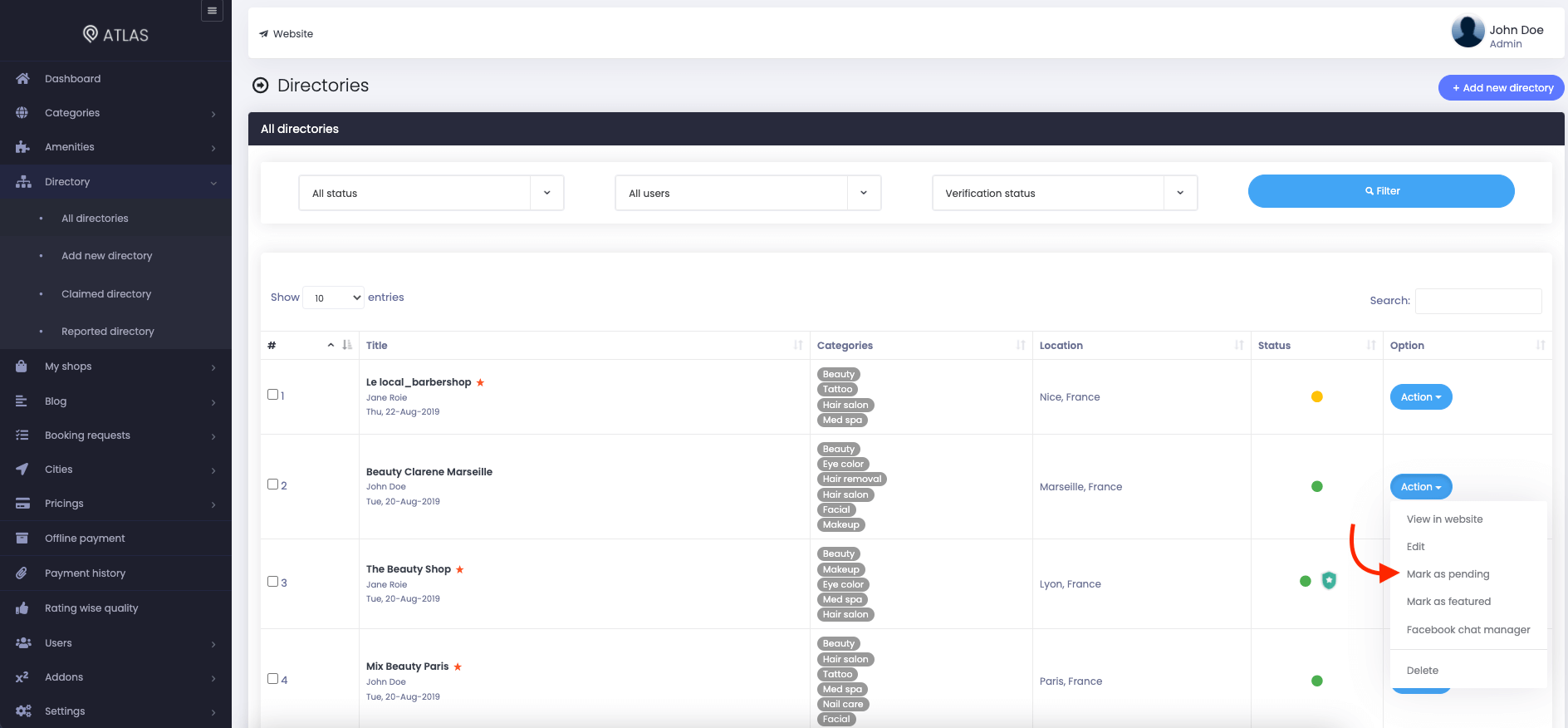Click the Blog lines icon
The width and height of the screenshot is (1568, 728).
pos(22,401)
